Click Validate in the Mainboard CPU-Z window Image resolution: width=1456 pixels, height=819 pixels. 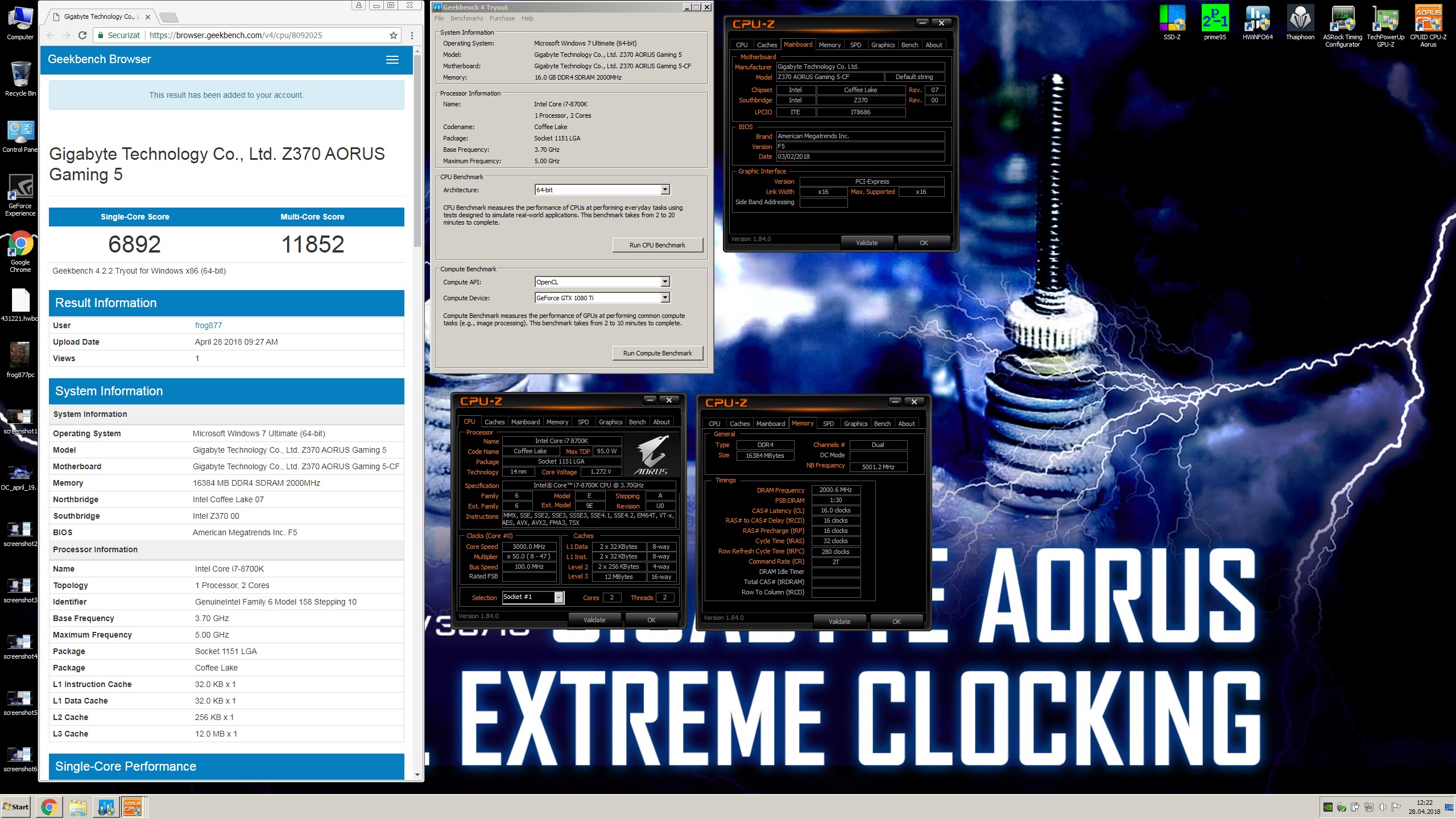coord(867,243)
